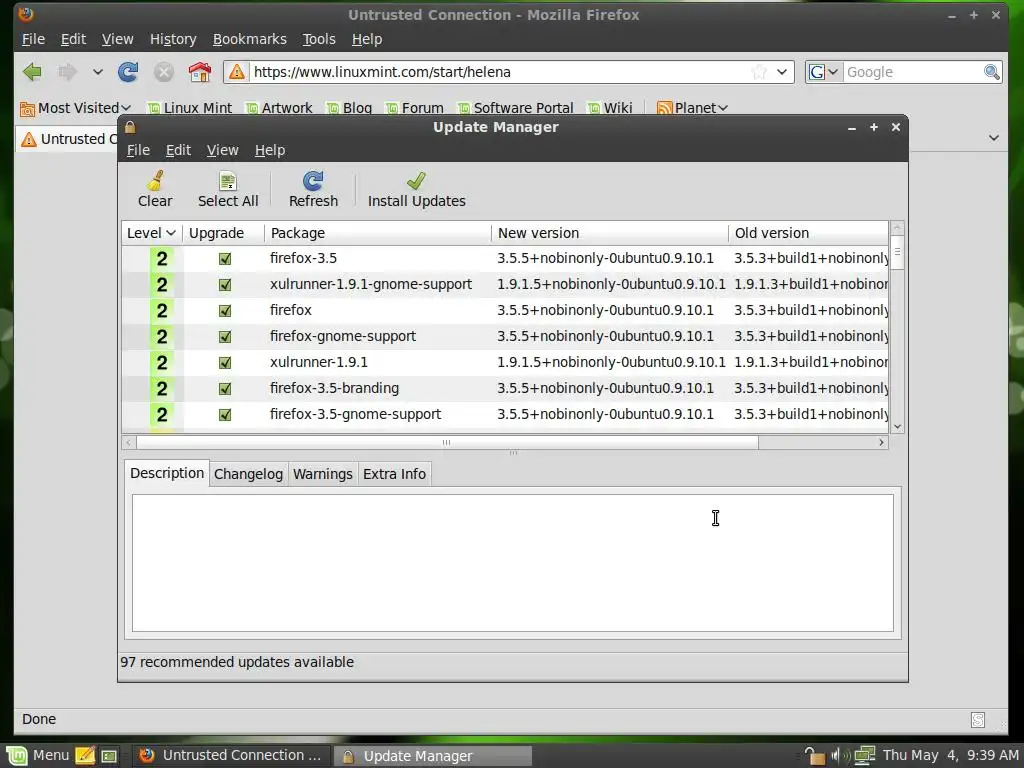
Task: Click Firefox stop loading icon
Action: [x=164, y=72]
